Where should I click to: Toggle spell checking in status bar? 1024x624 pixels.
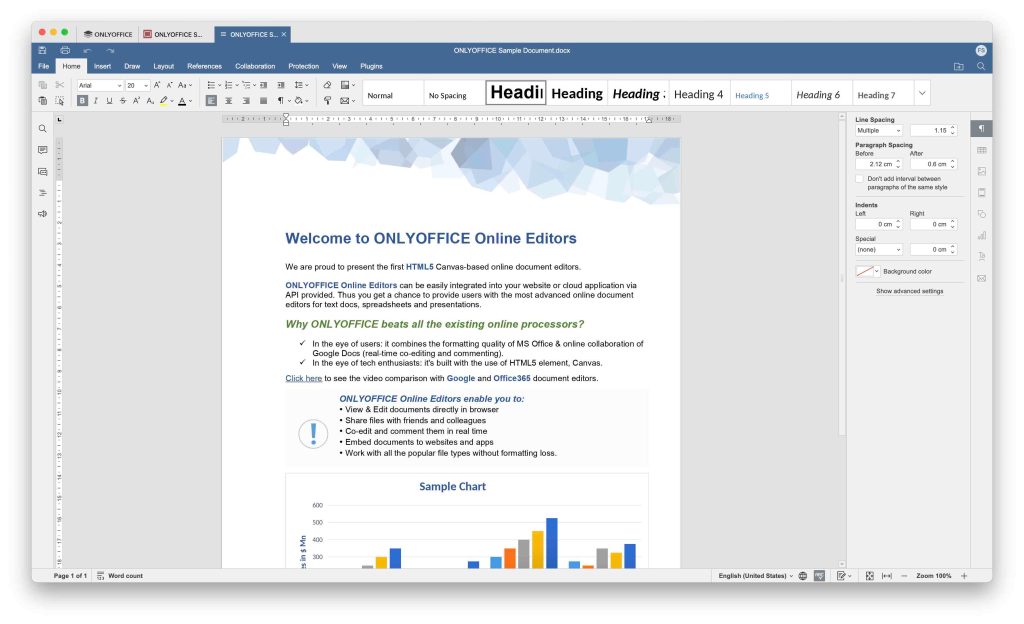(x=819, y=576)
